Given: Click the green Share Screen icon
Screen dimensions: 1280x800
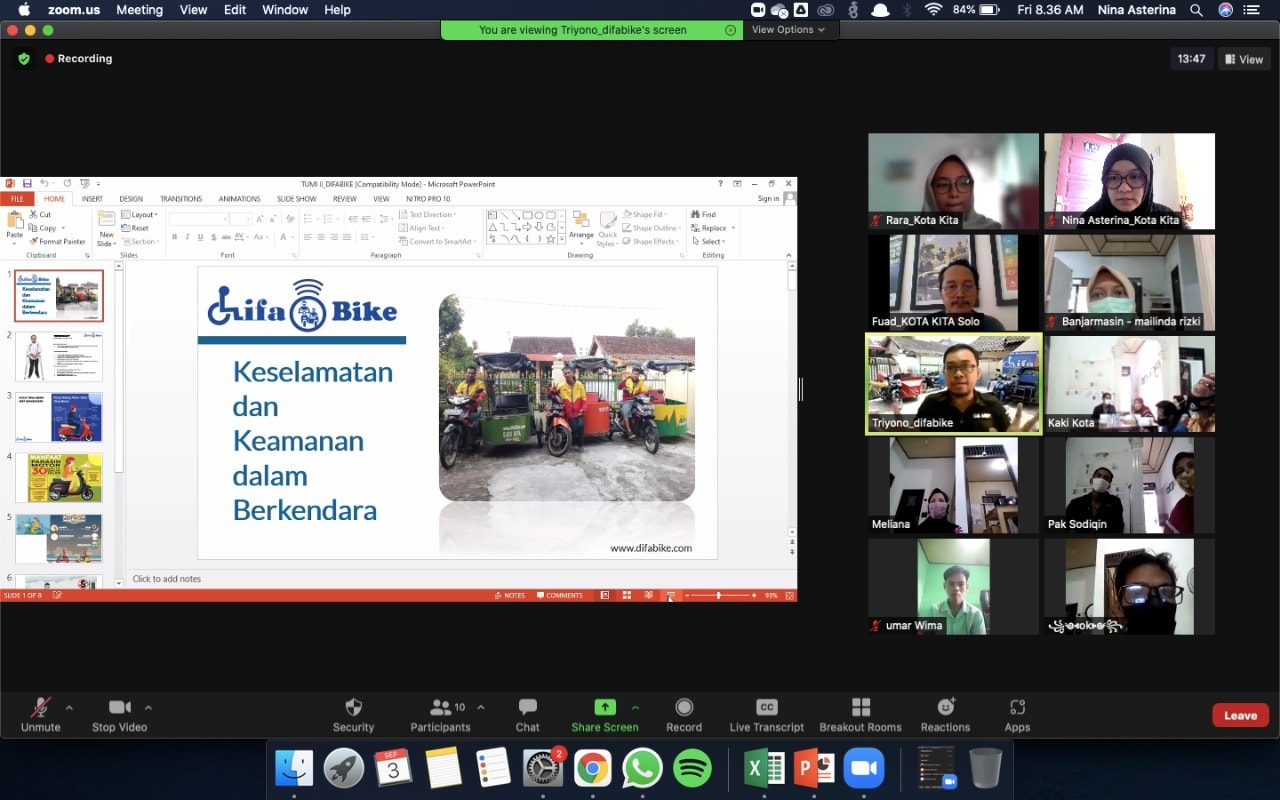Looking at the screenshot, I should pyautogui.click(x=604, y=707).
